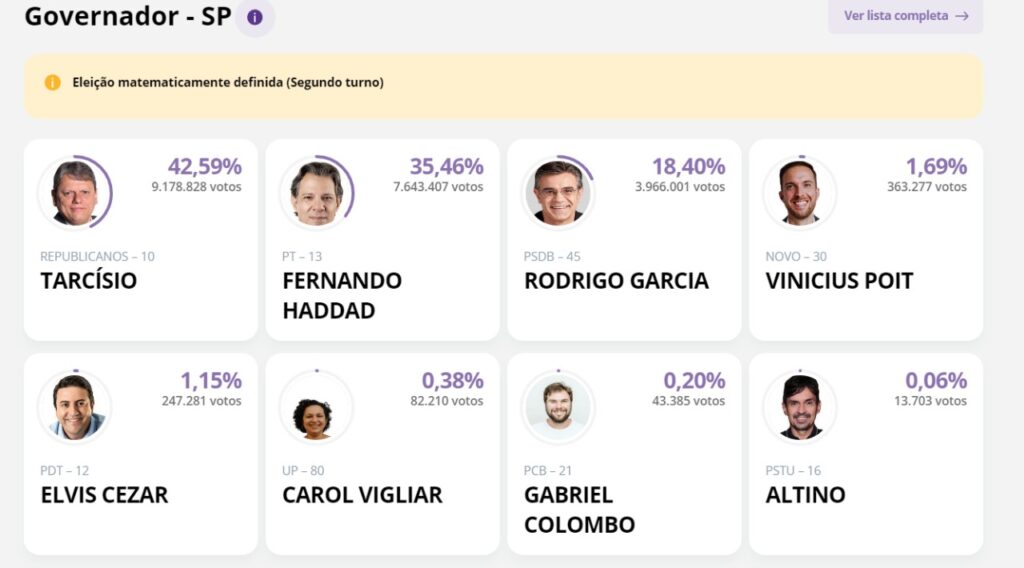Select Altino's portrait
1024x568 pixels.
[800, 406]
